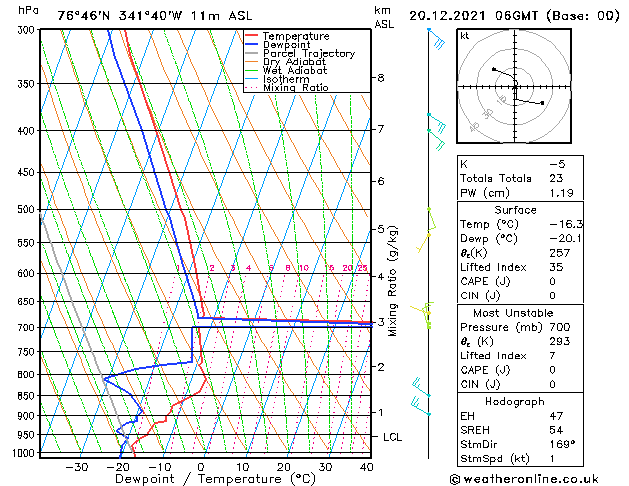Click the Most Unstable Lifted Index value 7

pyautogui.click(x=553, y=356)
